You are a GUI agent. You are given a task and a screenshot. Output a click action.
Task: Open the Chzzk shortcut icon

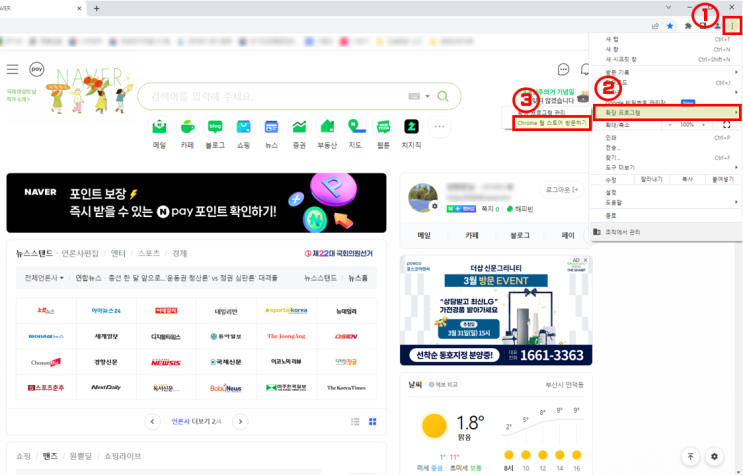click(x=411, y=127)
